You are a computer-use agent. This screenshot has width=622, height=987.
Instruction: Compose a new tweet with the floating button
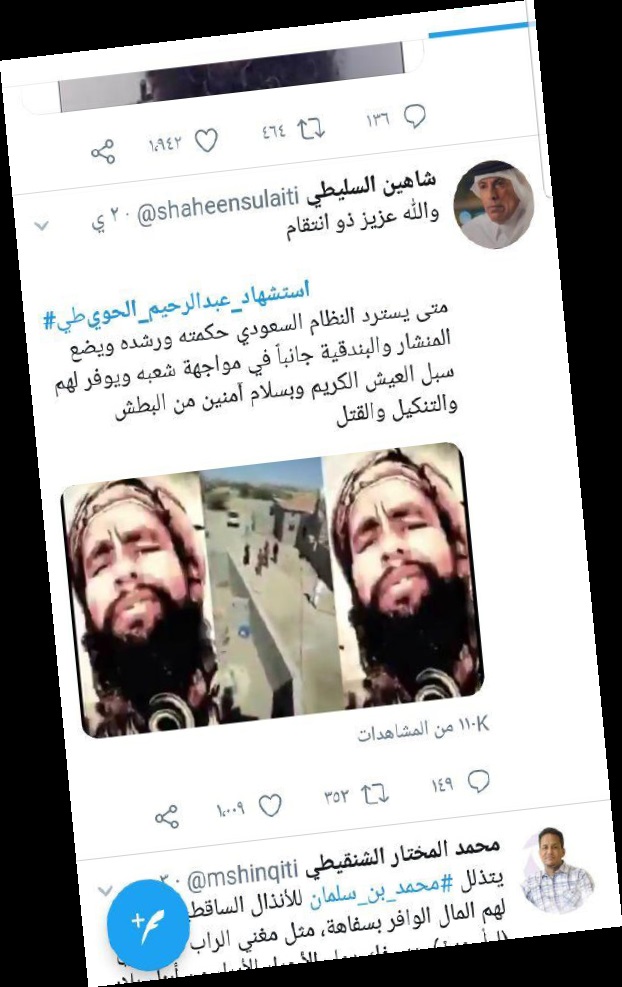(x=148, y=924)
